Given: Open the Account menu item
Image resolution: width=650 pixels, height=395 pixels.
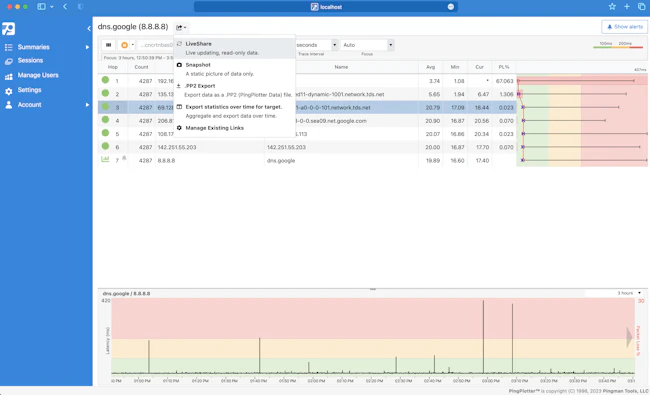Looking at the screenshot, I should pyautogui.click(x=29, y=105).
